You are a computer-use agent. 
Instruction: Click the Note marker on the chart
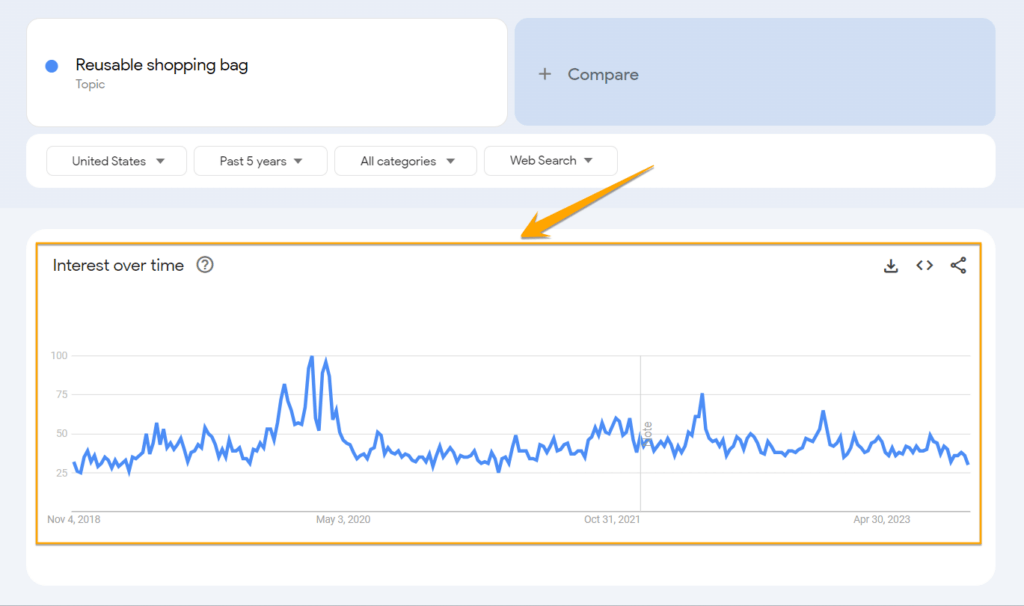point(648,433)
